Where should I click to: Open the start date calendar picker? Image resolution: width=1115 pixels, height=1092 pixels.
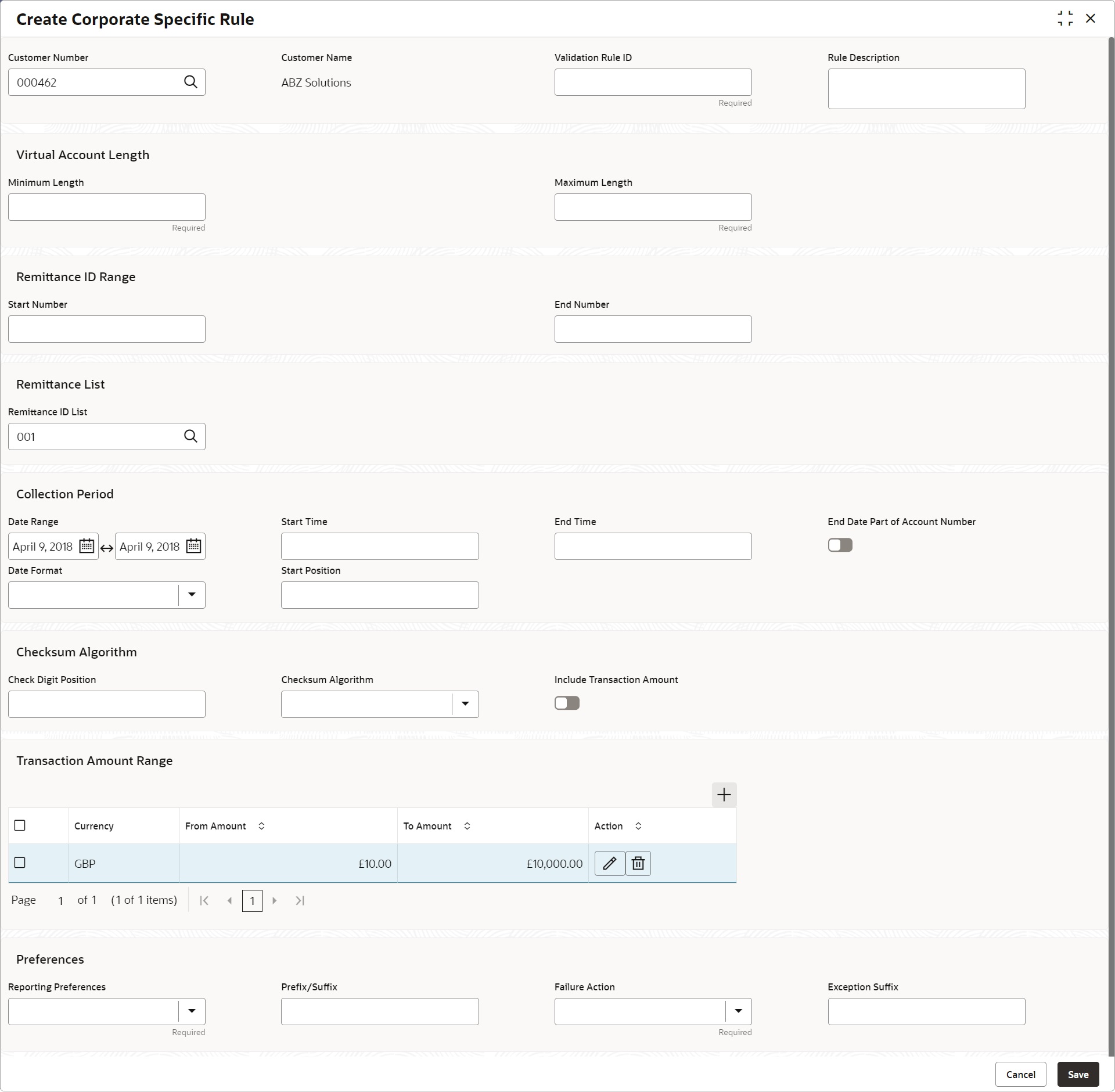click(87, 546)
